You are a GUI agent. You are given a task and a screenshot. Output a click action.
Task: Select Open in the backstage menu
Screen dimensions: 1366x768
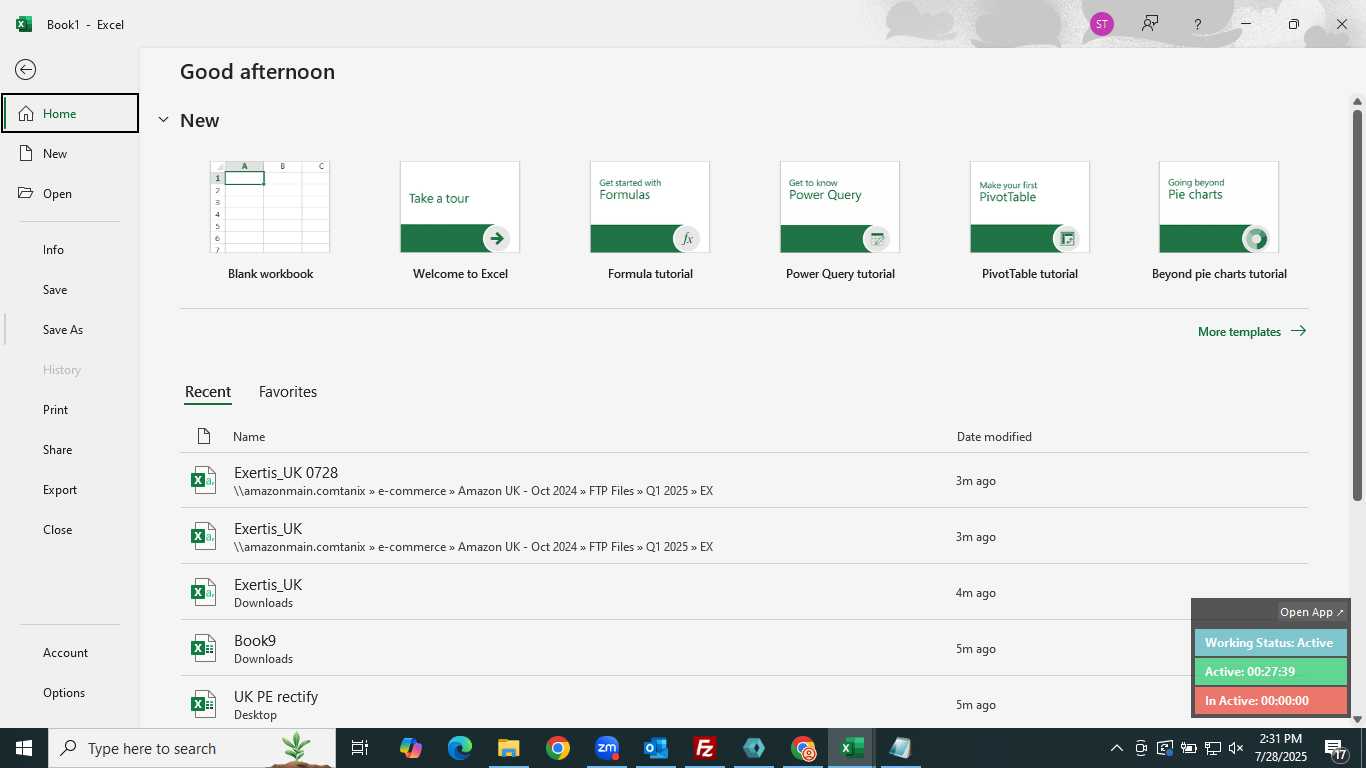(x=70, y=193)
